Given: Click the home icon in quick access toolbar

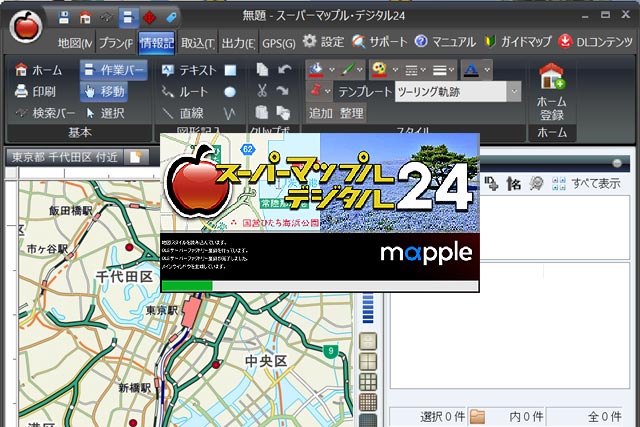Looking at the screenshot, I should (x=85, y=18).
